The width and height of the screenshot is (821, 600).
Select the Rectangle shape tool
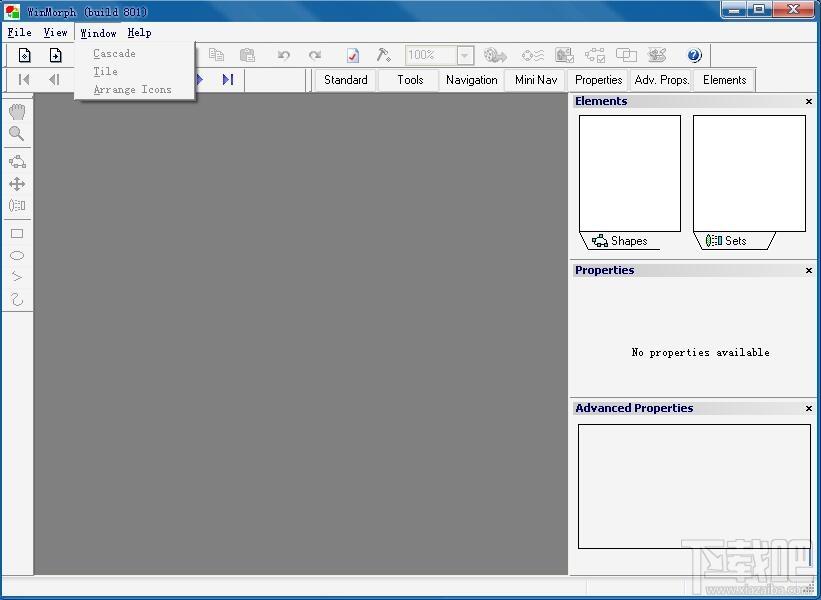17,234
